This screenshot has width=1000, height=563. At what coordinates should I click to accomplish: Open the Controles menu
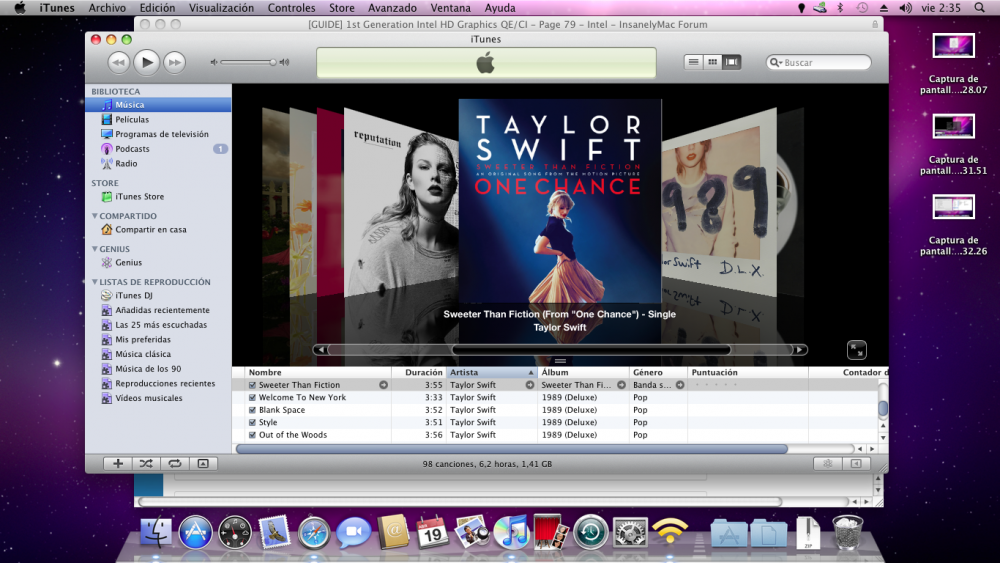pyautogui.click(x=291, y=8)
